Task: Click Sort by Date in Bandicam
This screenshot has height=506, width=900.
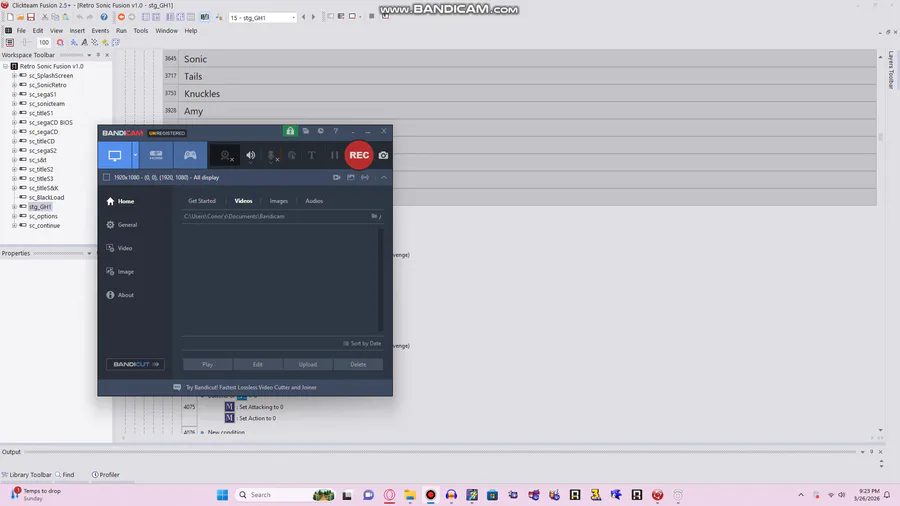Action: [362, 344]
